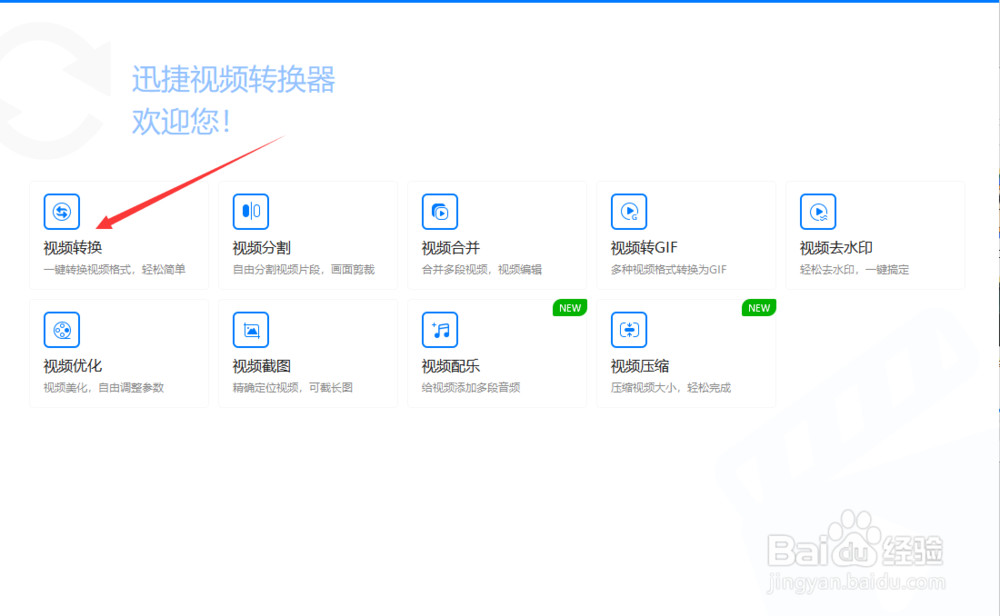The width and height of the screenshot is (1000, 616).
Task: Click the 迅捷视频转换器 welcome title
Action: (x=232, y=80)
